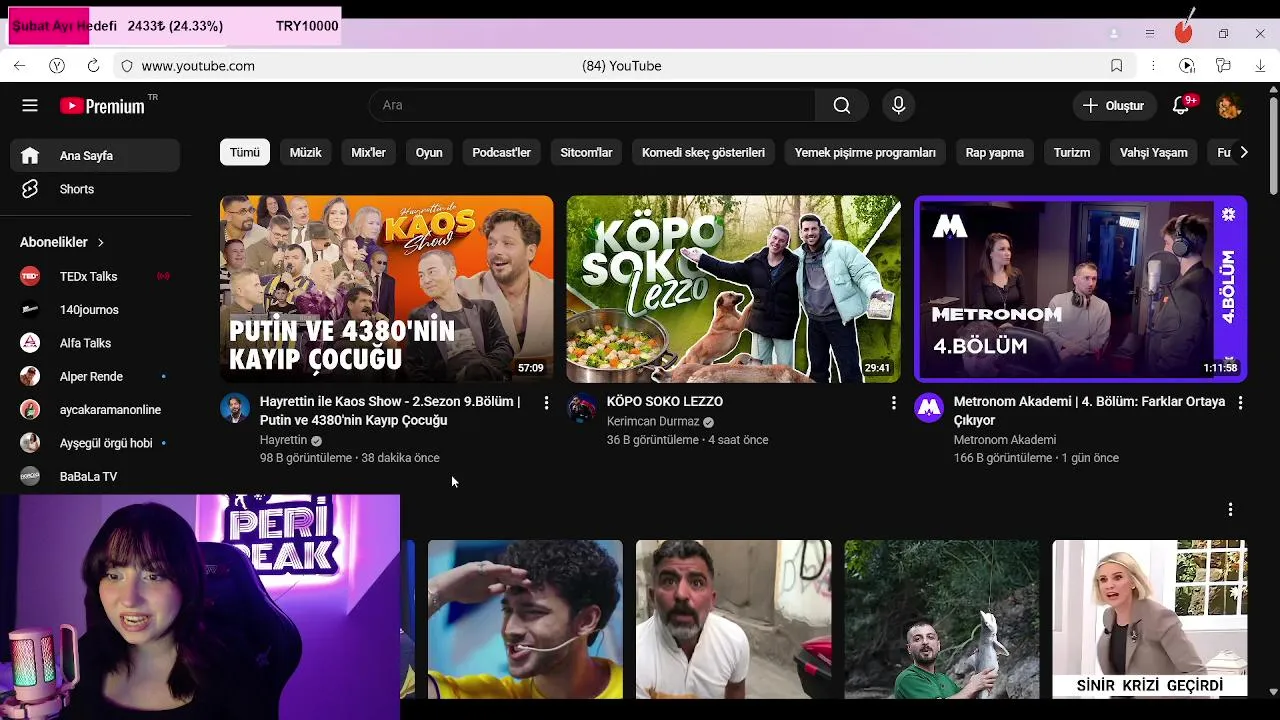This screenshot has height=720, width=1280.
Task: Open the aycakaramanonline subscription
Action: (95, 410)
